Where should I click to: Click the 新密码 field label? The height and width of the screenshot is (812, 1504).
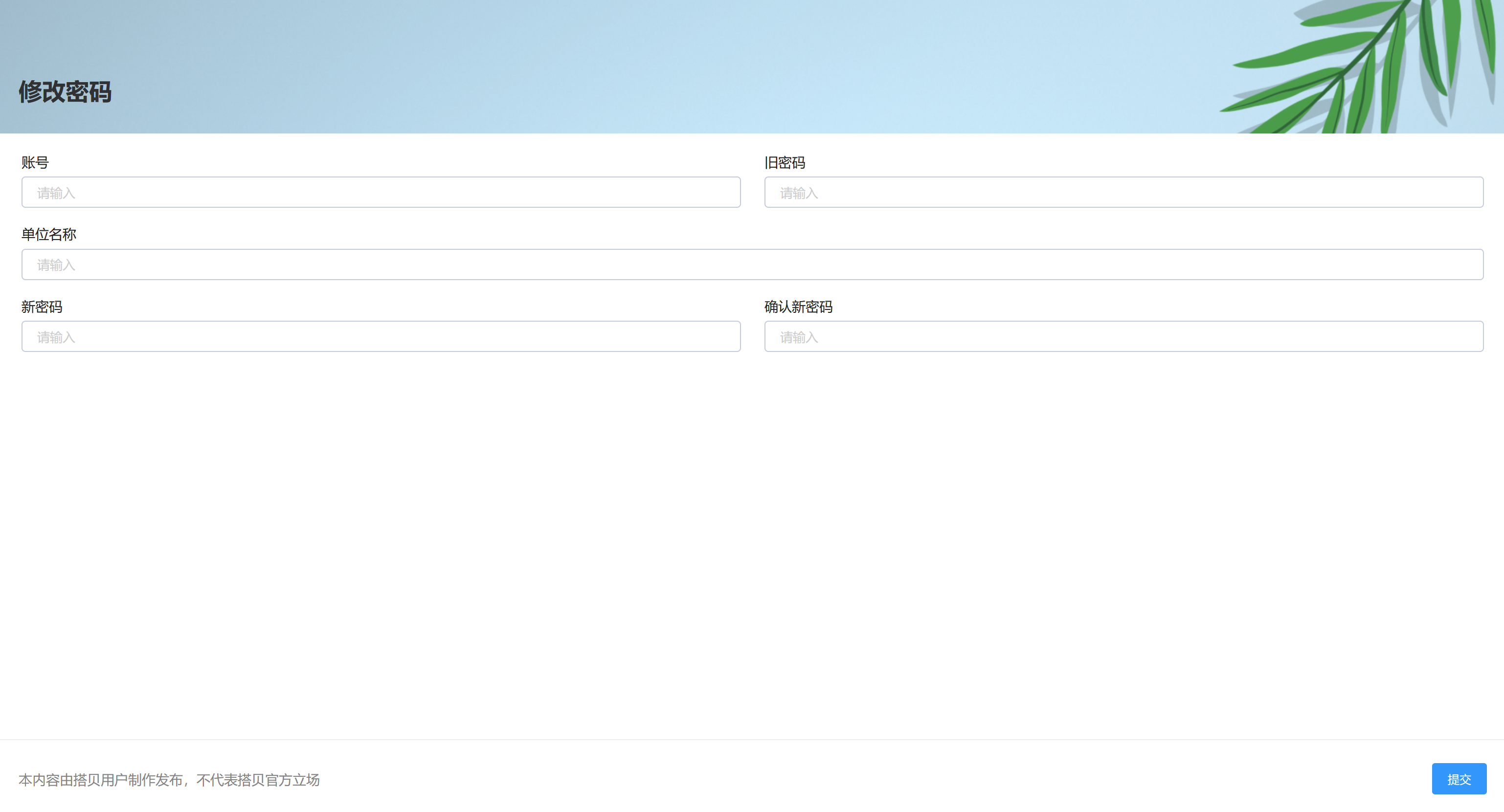[42, 307]
